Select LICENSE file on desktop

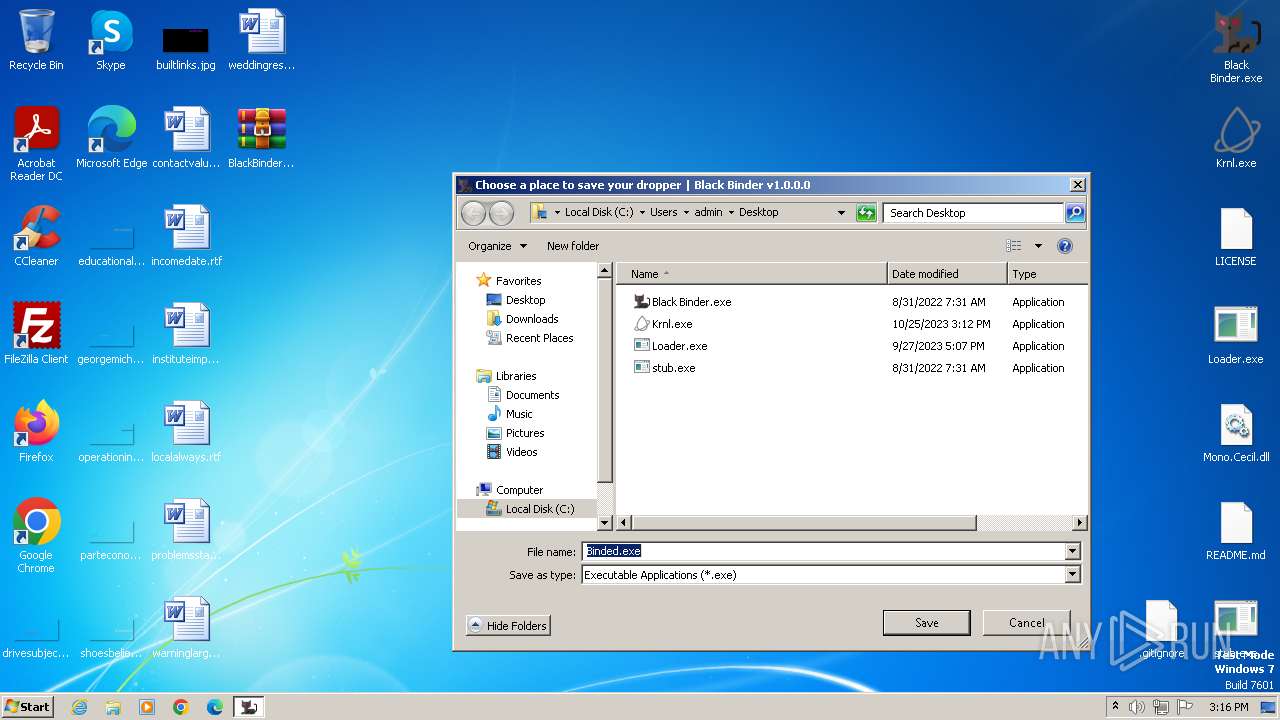coord(1236,237)
